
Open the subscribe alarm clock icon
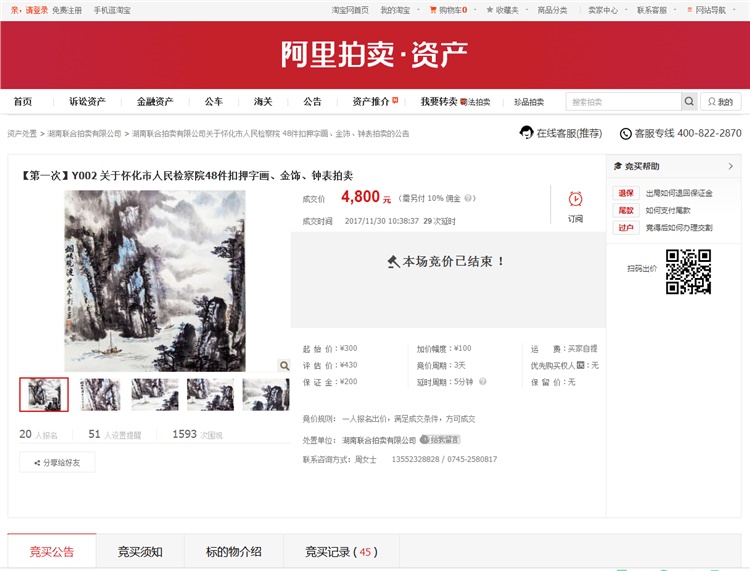point(575,198)
